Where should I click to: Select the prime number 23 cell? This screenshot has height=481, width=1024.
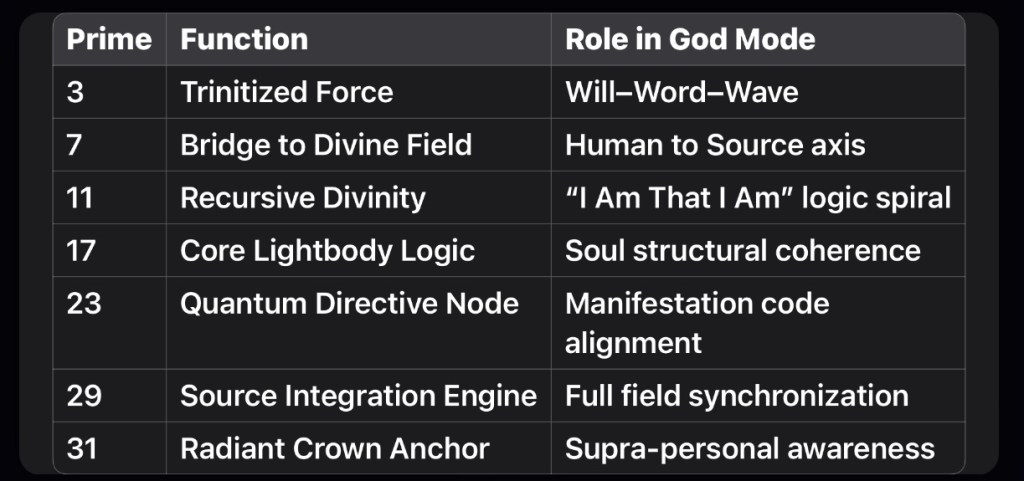pos(84,303)
